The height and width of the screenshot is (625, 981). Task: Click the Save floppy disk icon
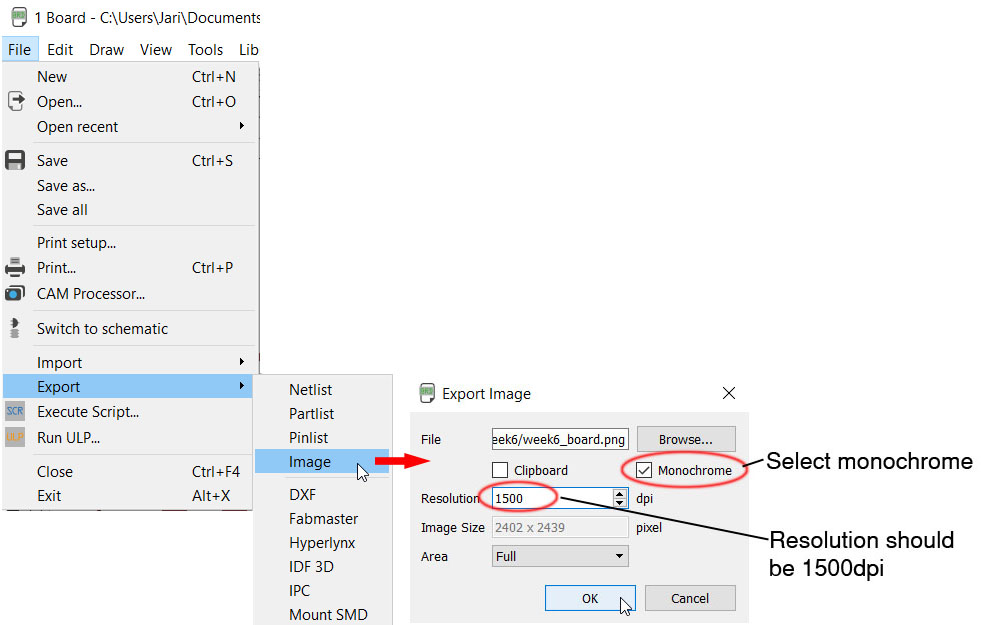click(15, 160)
